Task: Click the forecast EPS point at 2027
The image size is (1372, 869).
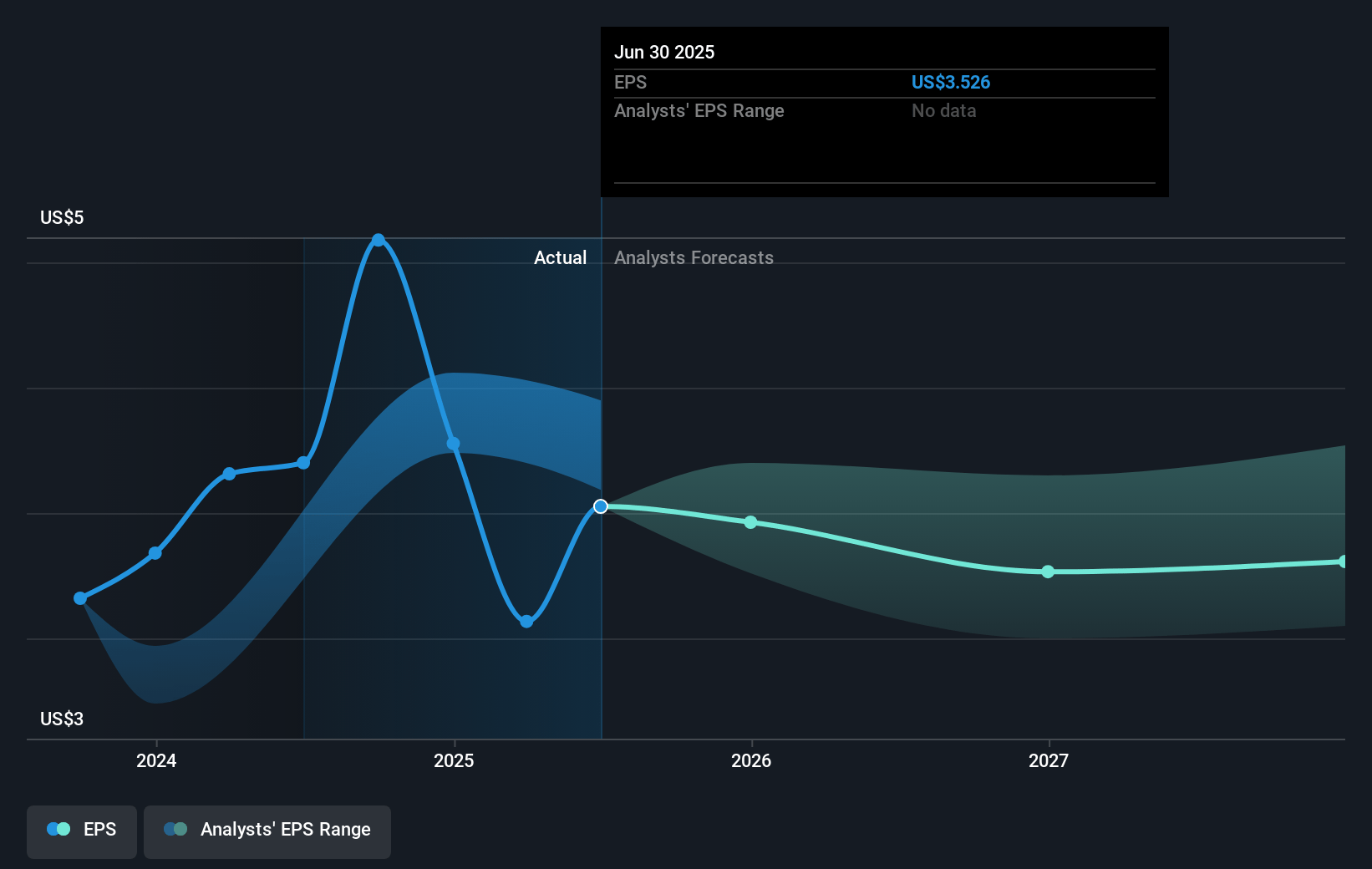Action: click(x=1048, y=572)
